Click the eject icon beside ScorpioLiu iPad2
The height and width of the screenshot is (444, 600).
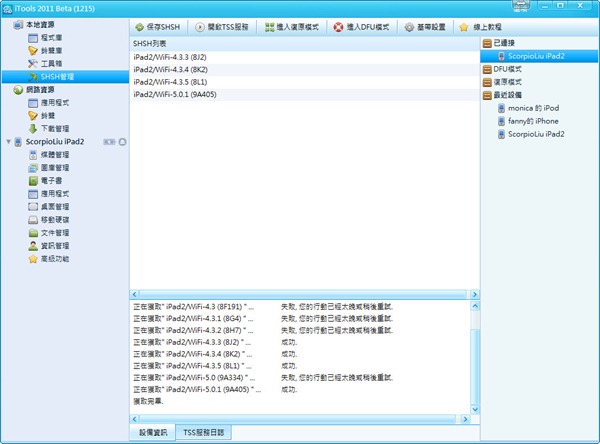(122, 142)
